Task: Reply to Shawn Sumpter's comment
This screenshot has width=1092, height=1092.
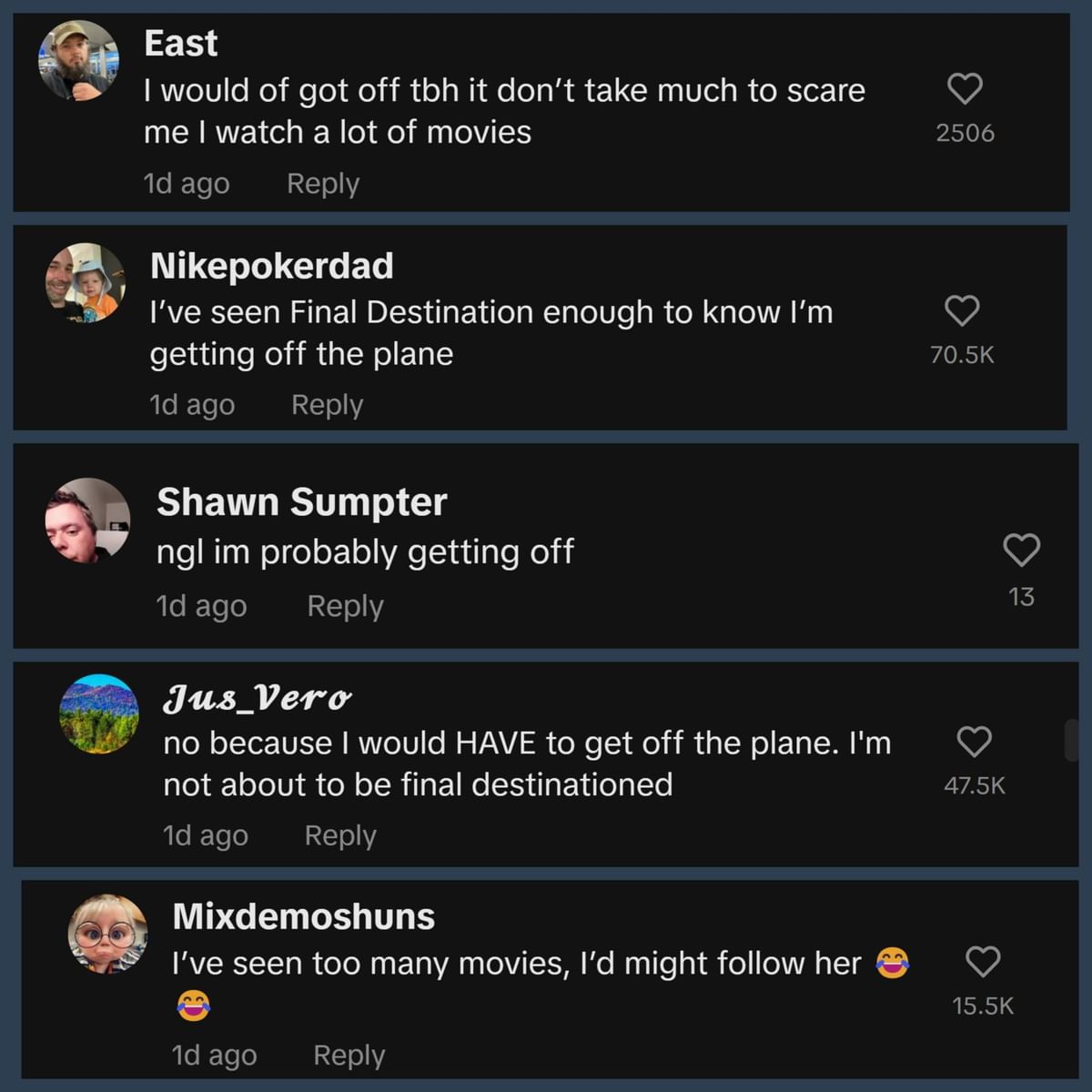Action: 345,606
